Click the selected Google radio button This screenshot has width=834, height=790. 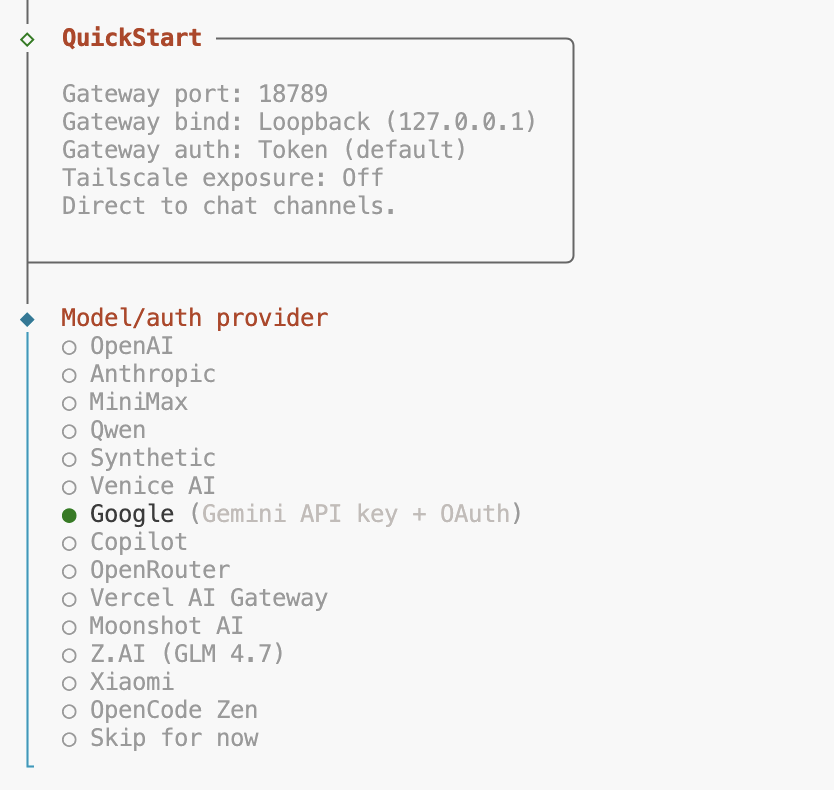pyautogui.click(x=69, y=515)
